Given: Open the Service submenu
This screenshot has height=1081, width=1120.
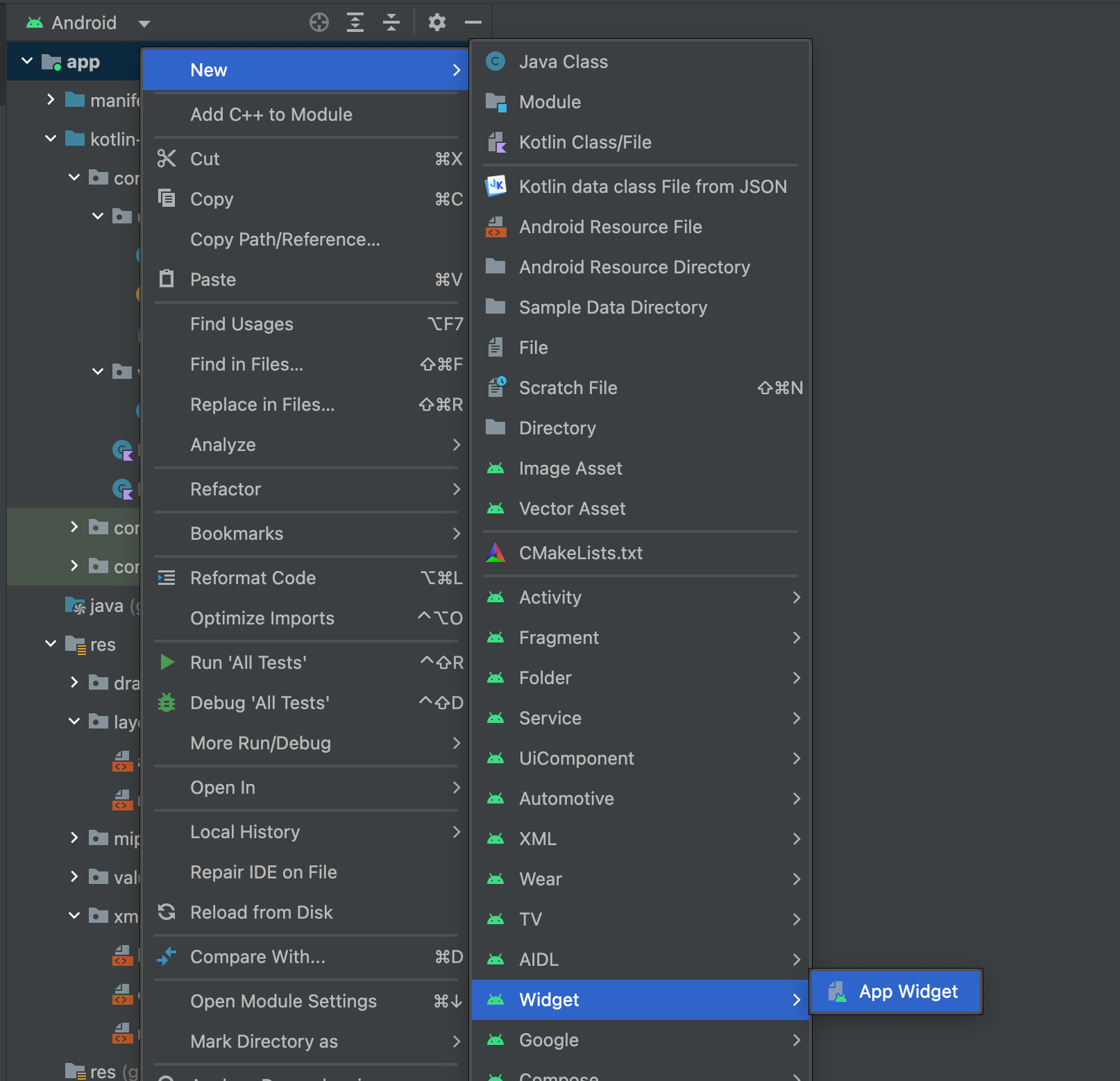Looking at the screenshot, I should pos(640,718).
